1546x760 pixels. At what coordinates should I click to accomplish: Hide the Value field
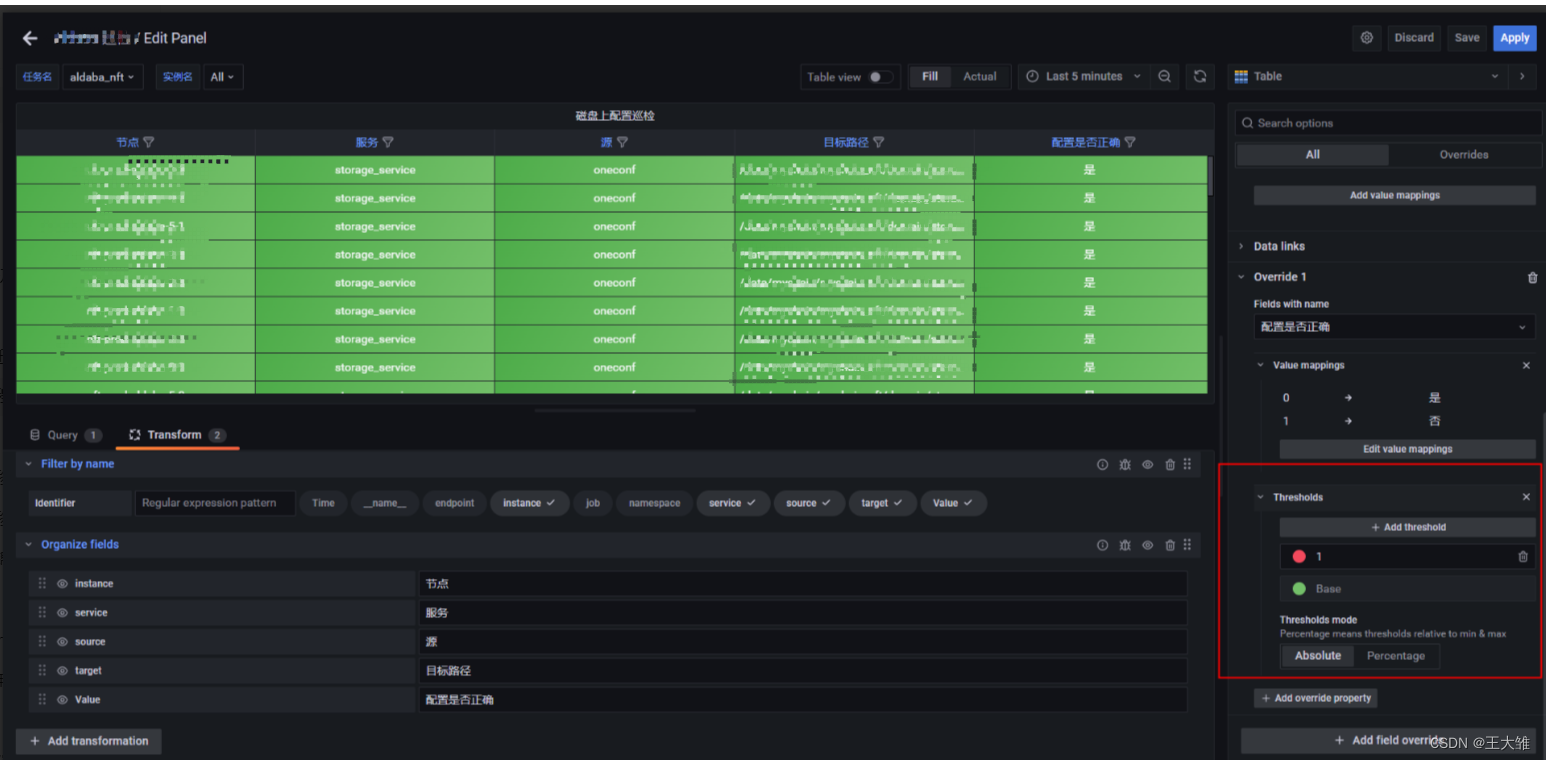click(62, 700)
